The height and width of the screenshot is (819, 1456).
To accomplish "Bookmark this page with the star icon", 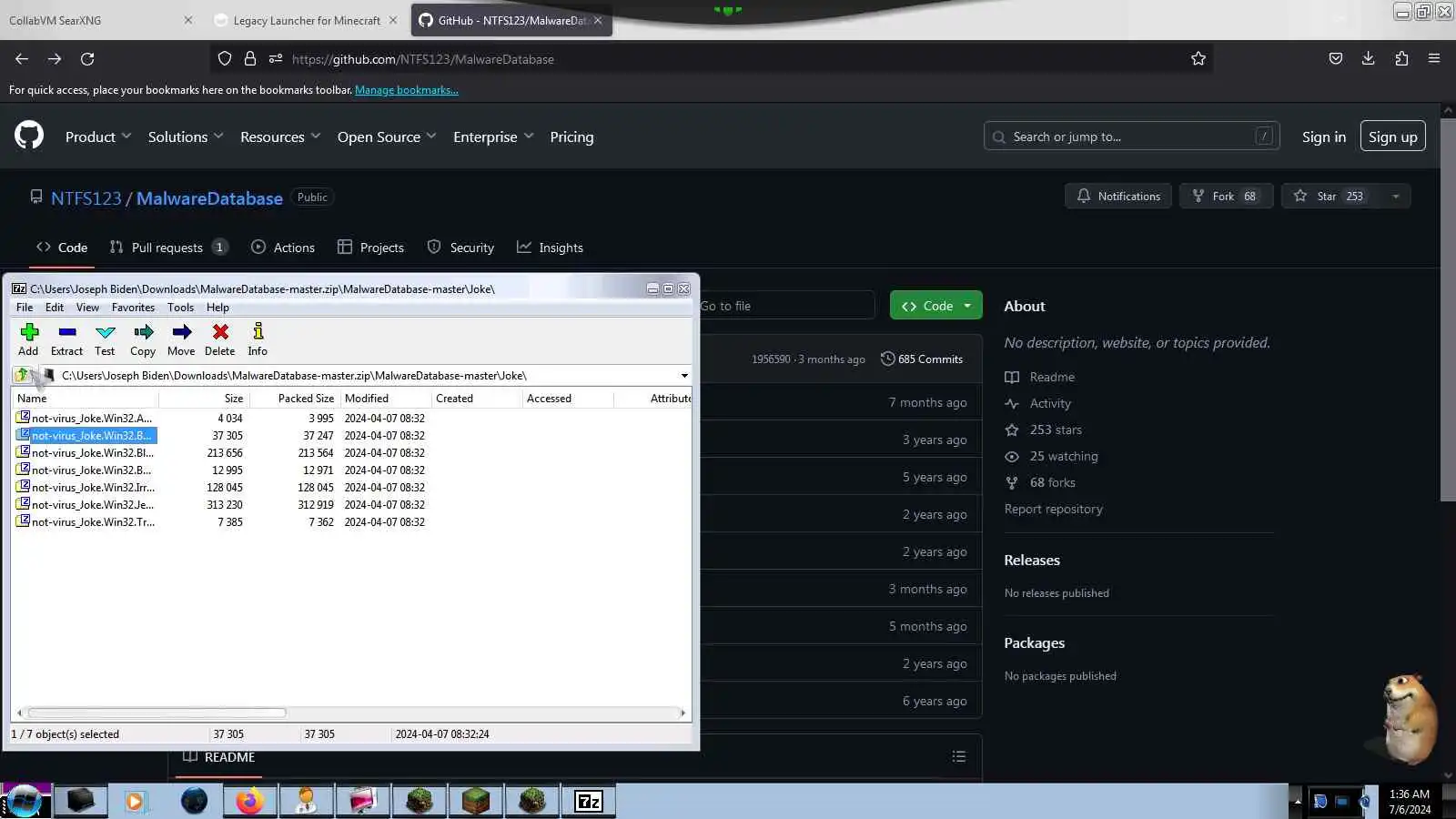I will pyautogui.click(x=1198, y=59).
